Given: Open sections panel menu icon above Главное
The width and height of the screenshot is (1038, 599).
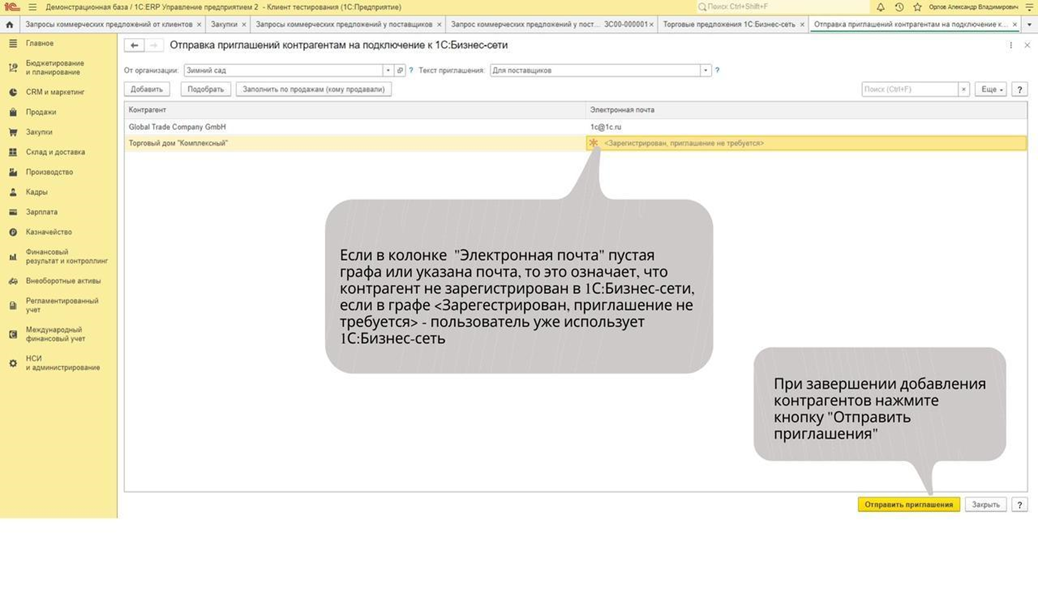Looking at the screenshot, I should [x=13, y=43].
